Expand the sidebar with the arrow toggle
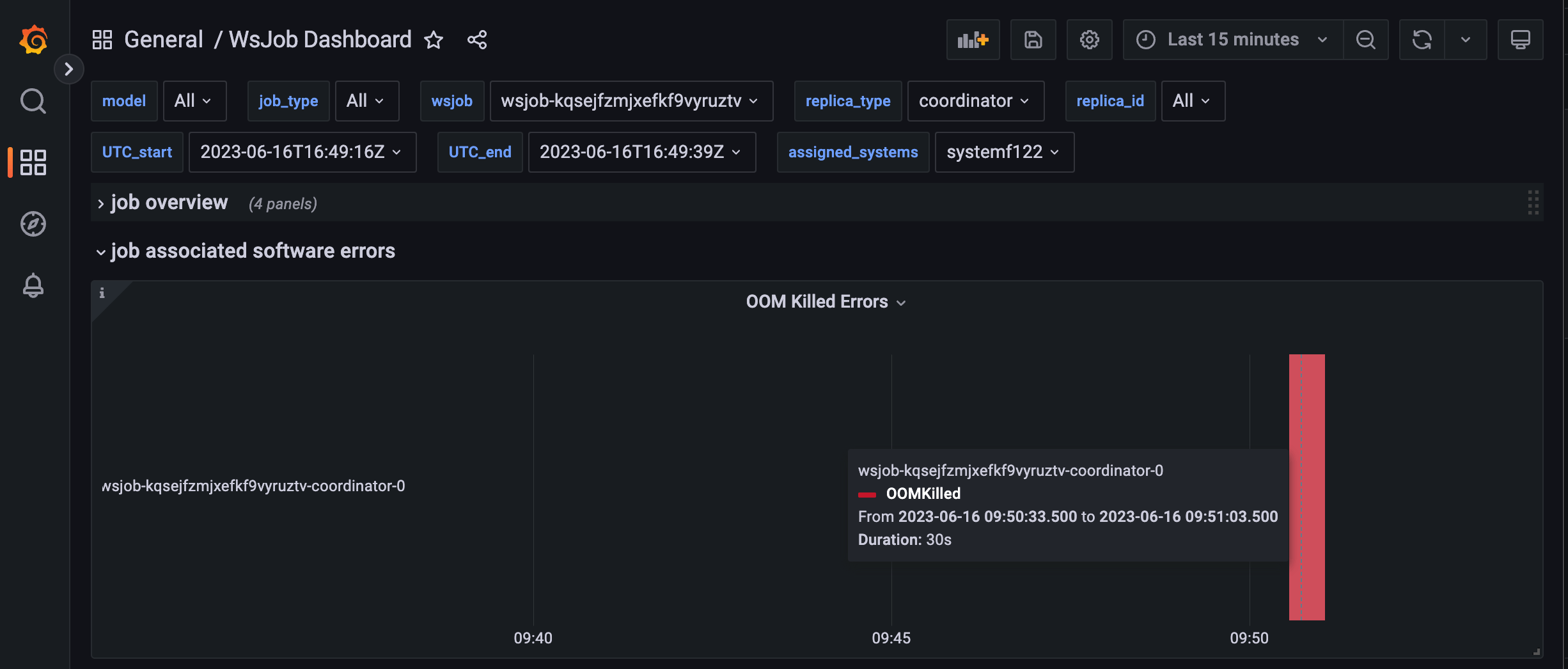Screen dimensions: 1568x669 [x=68, y=69]
